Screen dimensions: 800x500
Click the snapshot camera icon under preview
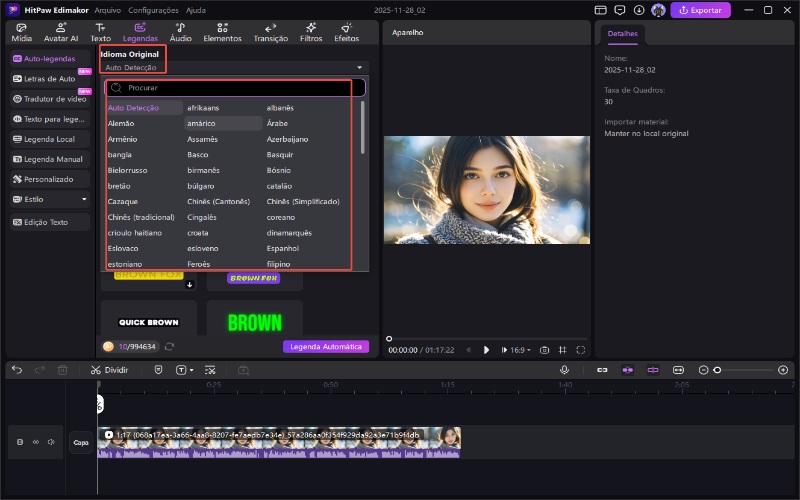click(545, 350)
